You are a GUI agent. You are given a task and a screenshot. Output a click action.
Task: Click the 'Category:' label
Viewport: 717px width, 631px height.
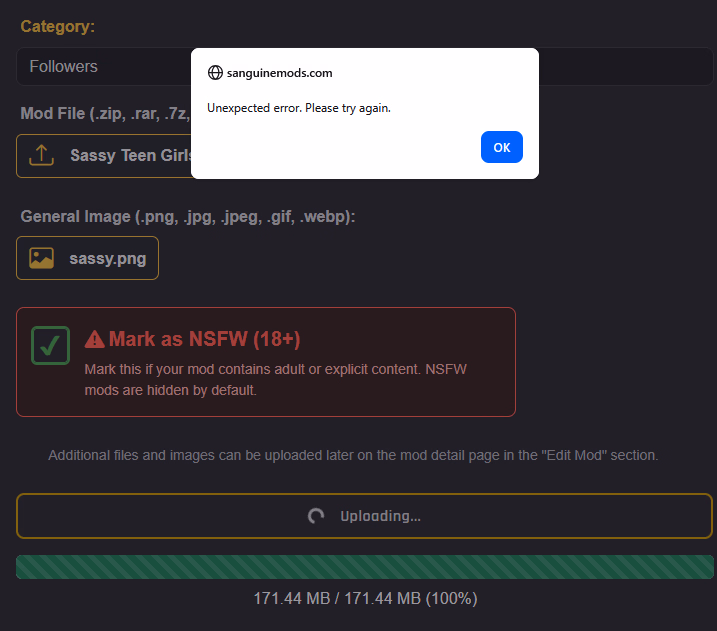pos(58,27)
